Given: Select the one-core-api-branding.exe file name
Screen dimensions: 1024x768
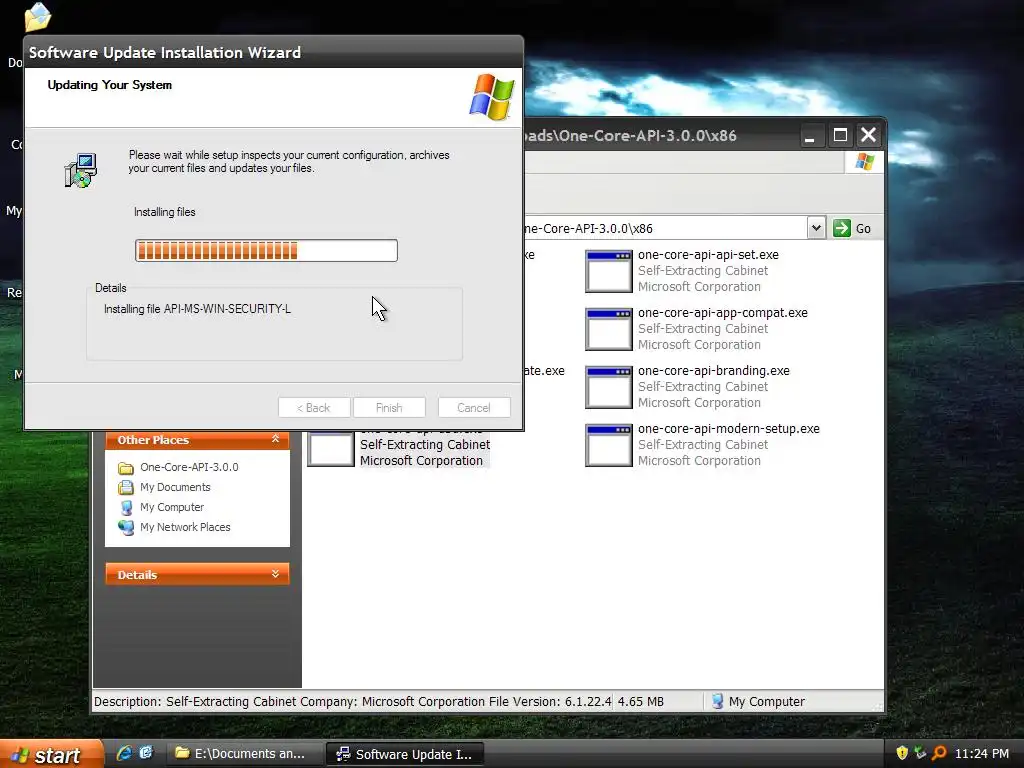Looking at the screenshot, I should coord(713,371).
